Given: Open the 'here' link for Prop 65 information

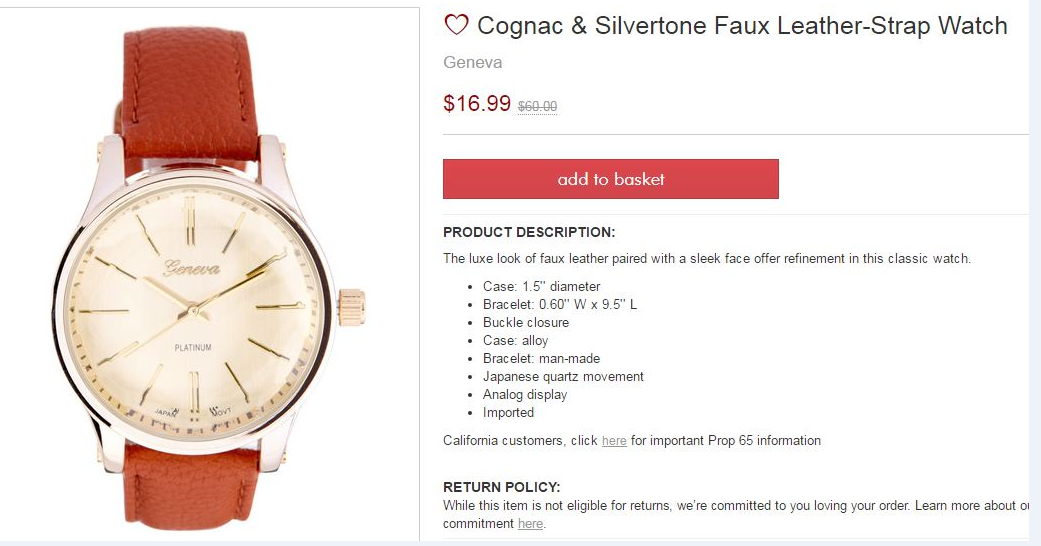Looking at the screenshot, I should [614, 441].
